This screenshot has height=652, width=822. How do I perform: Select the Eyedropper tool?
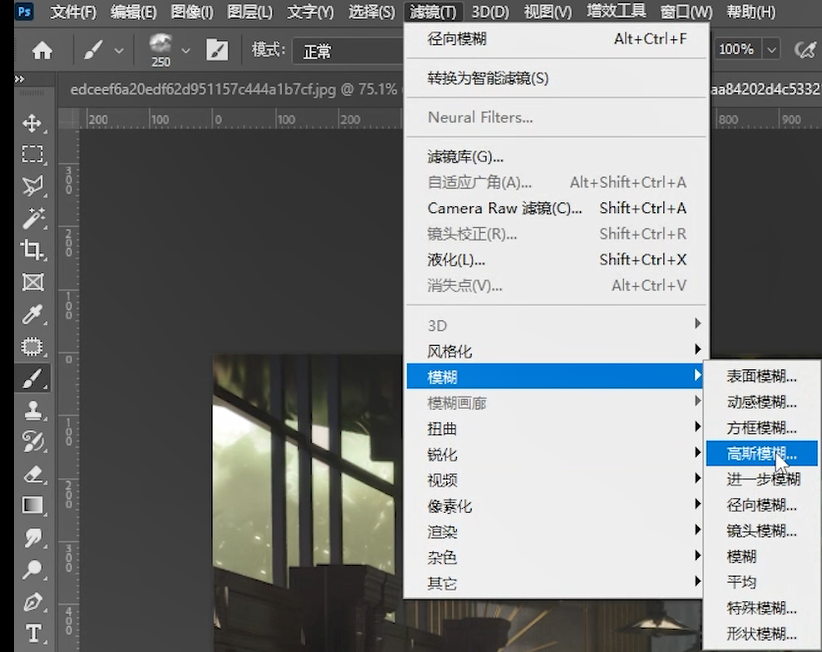click(x=33, y=314)
